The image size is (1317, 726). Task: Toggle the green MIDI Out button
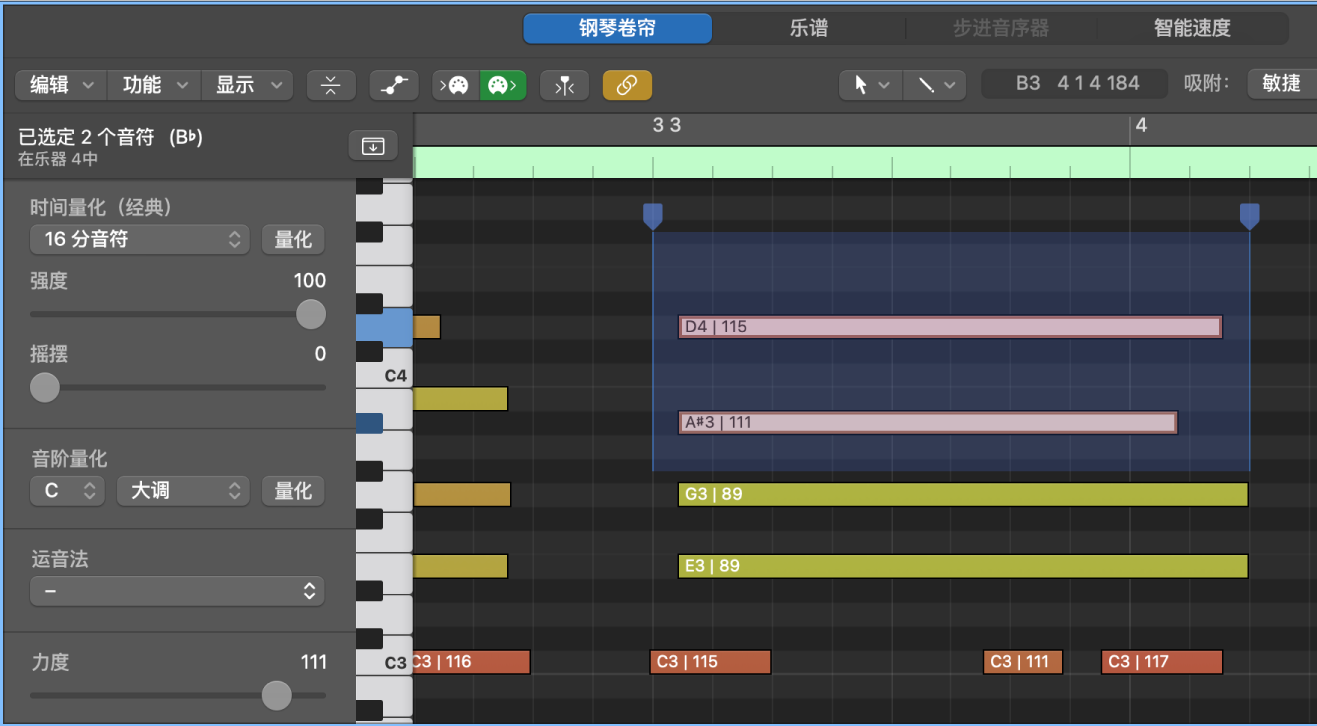(x=503, y=86)
